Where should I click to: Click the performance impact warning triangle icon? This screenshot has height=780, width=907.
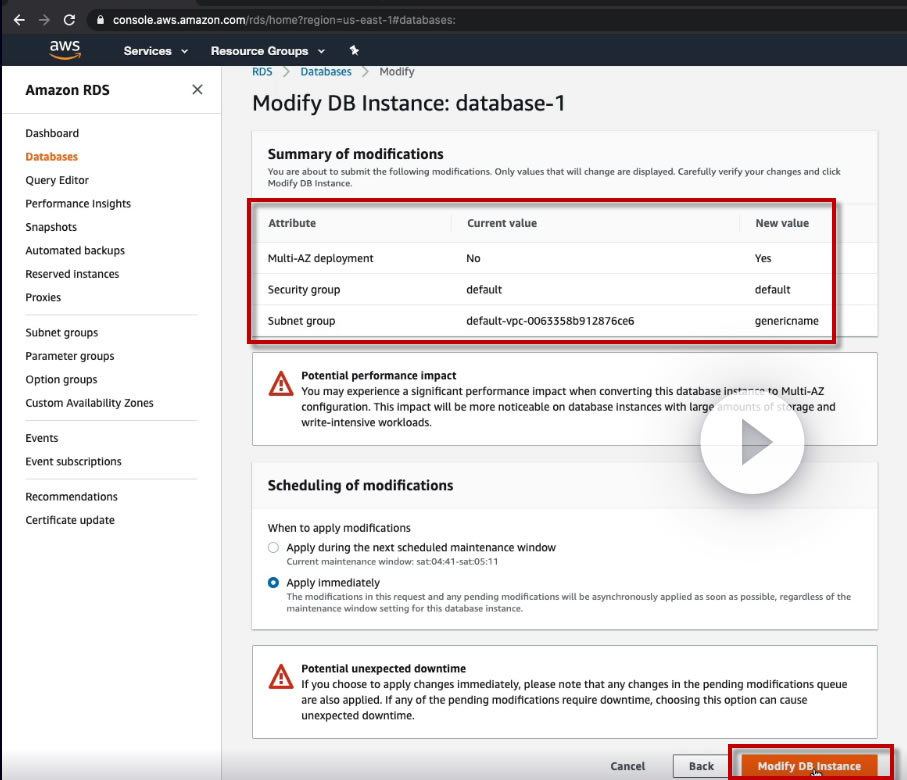point(281,384)
